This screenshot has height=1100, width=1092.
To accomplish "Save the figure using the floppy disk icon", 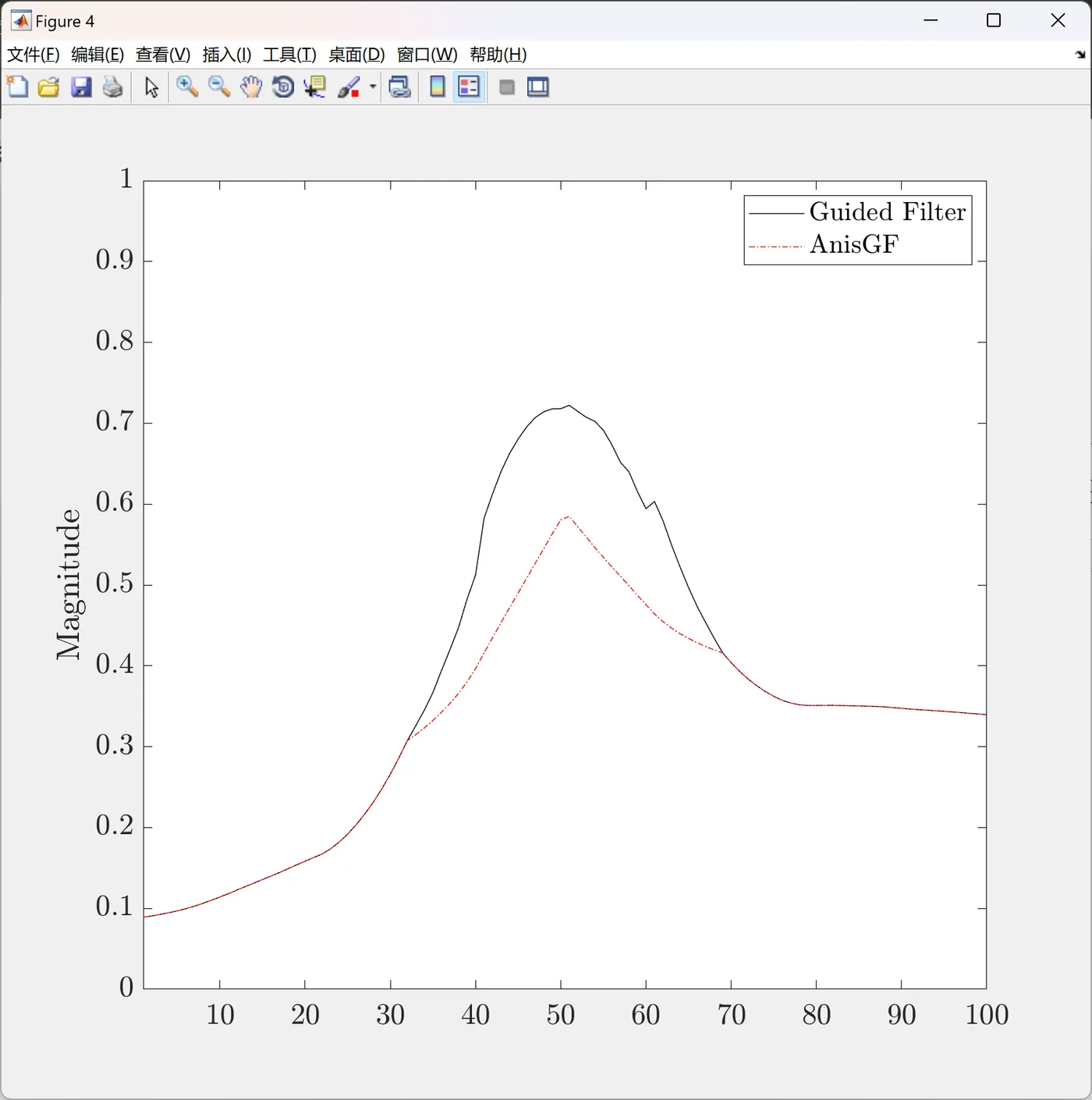I will click(81, 87).
